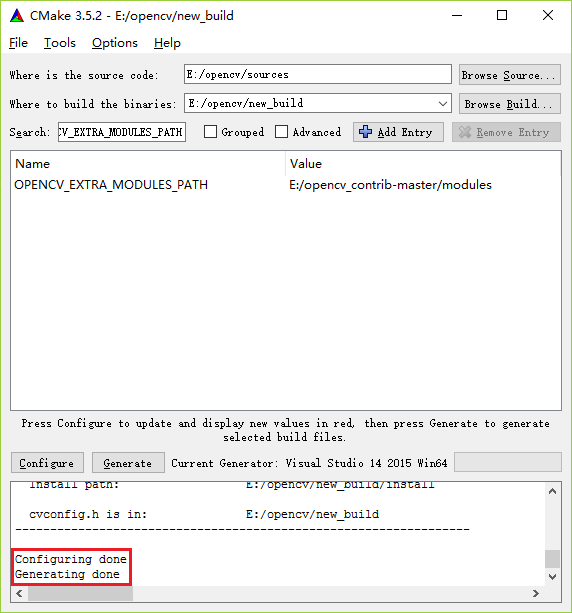Click the Configure button
This screenshot has width=572, height=613.
coord(47,463)
